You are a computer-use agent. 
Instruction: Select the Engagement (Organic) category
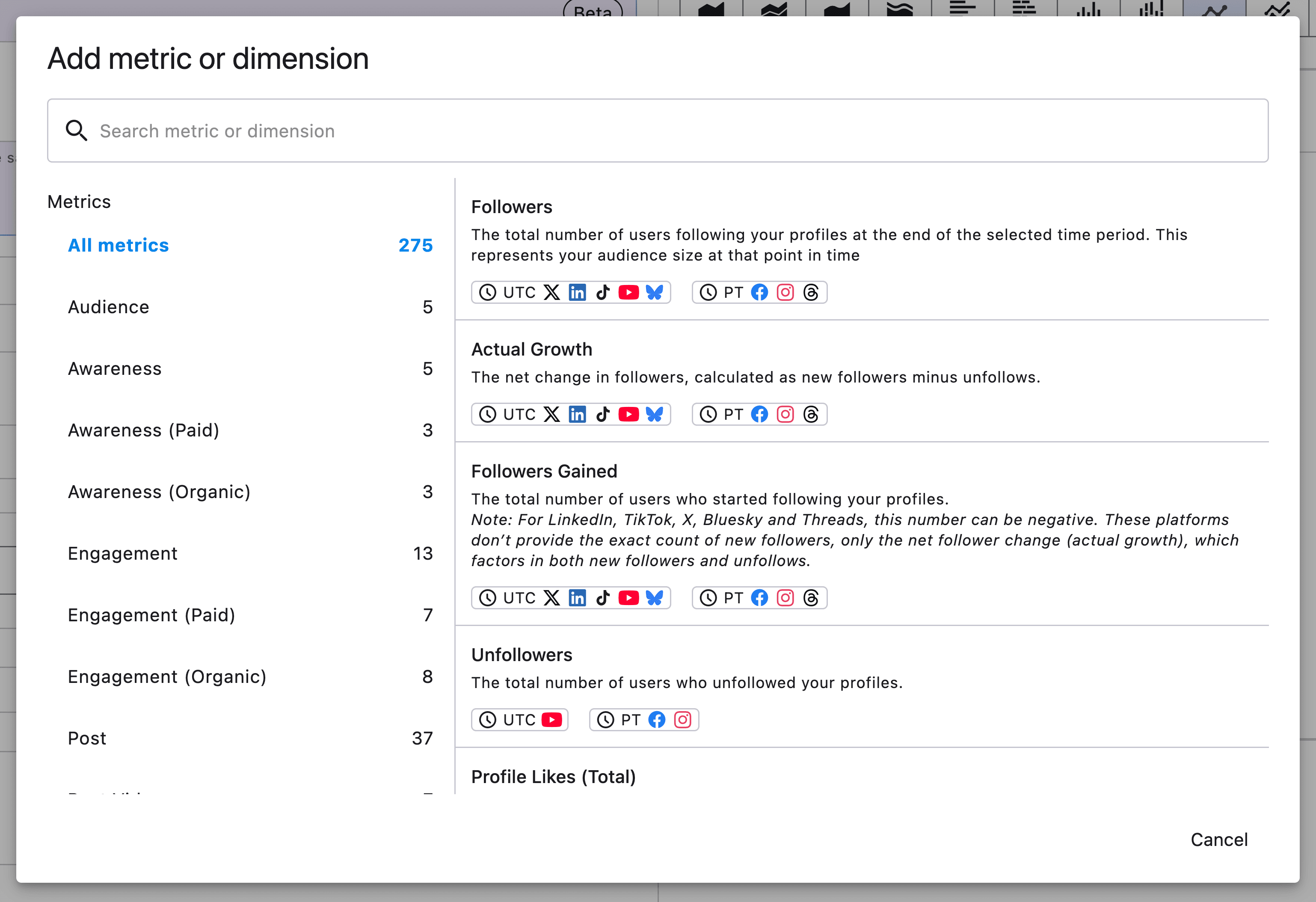pos(250,676)
